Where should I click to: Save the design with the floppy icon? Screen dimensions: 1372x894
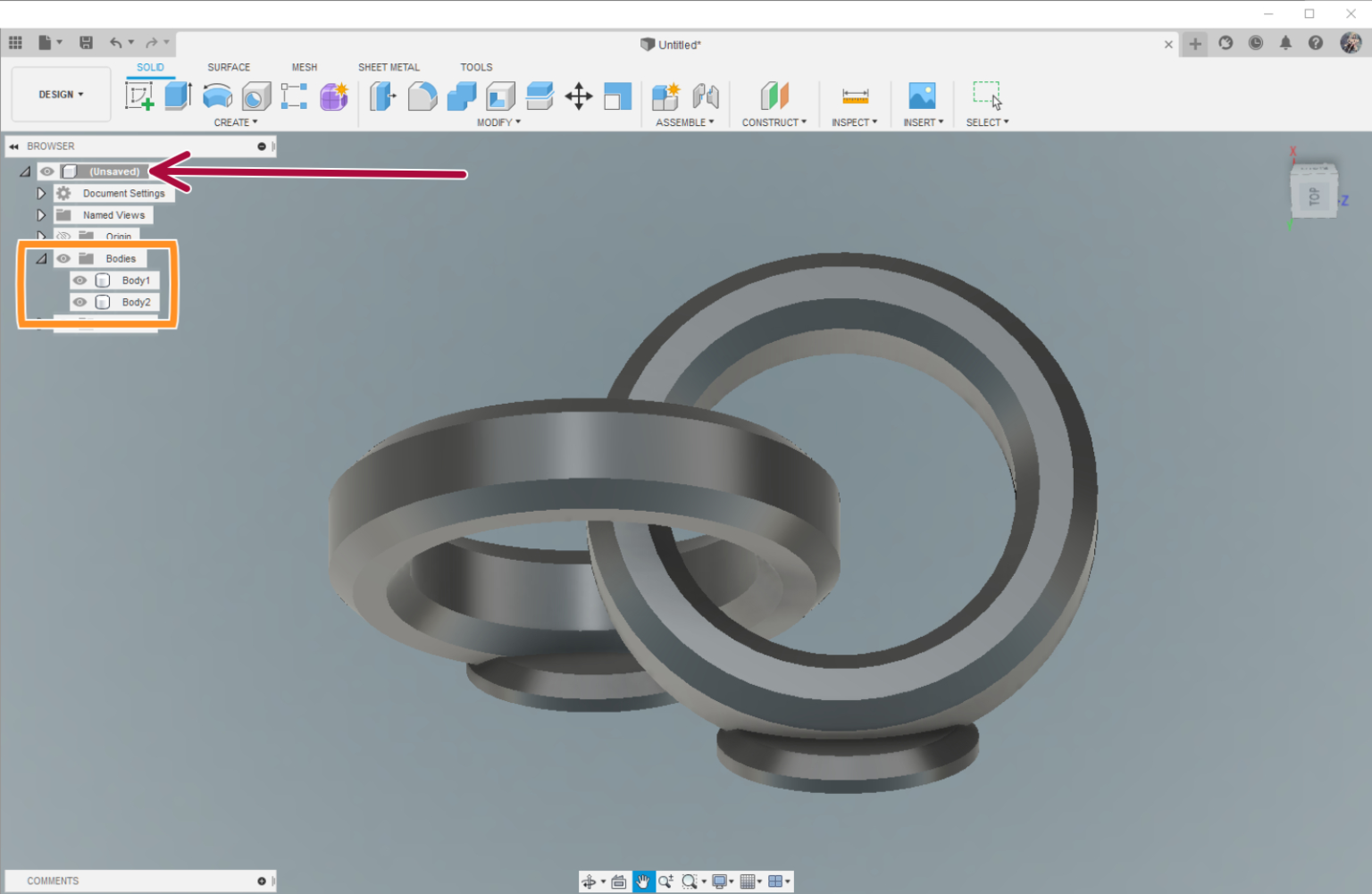point(86,43)
